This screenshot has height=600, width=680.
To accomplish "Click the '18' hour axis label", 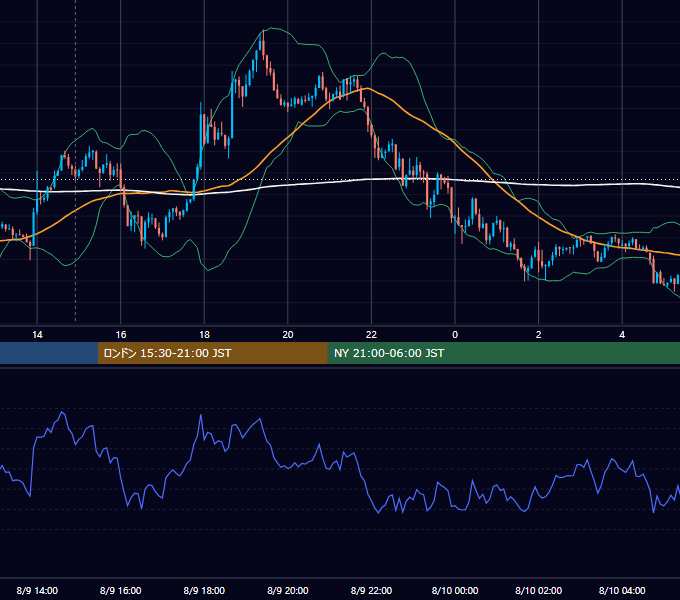I will click(204, 335).
